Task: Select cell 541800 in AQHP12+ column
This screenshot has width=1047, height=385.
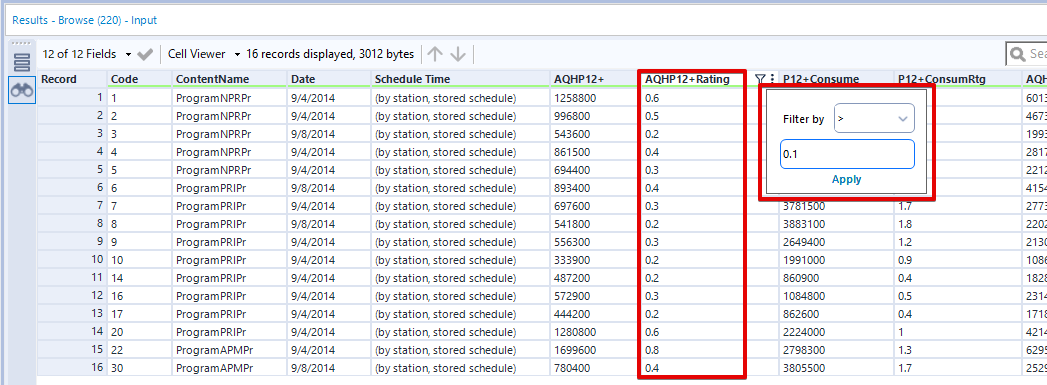Action: pyautogui.click(x=594, y=224)
